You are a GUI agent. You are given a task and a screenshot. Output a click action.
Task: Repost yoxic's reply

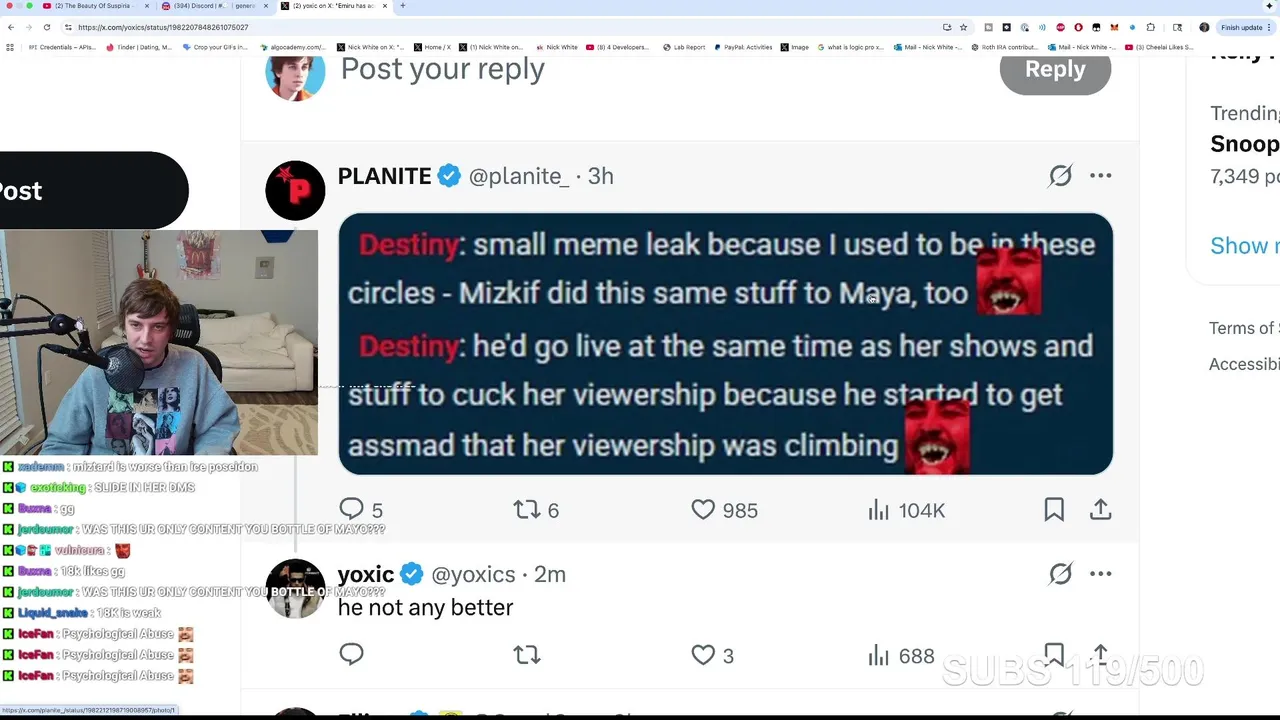527,655
